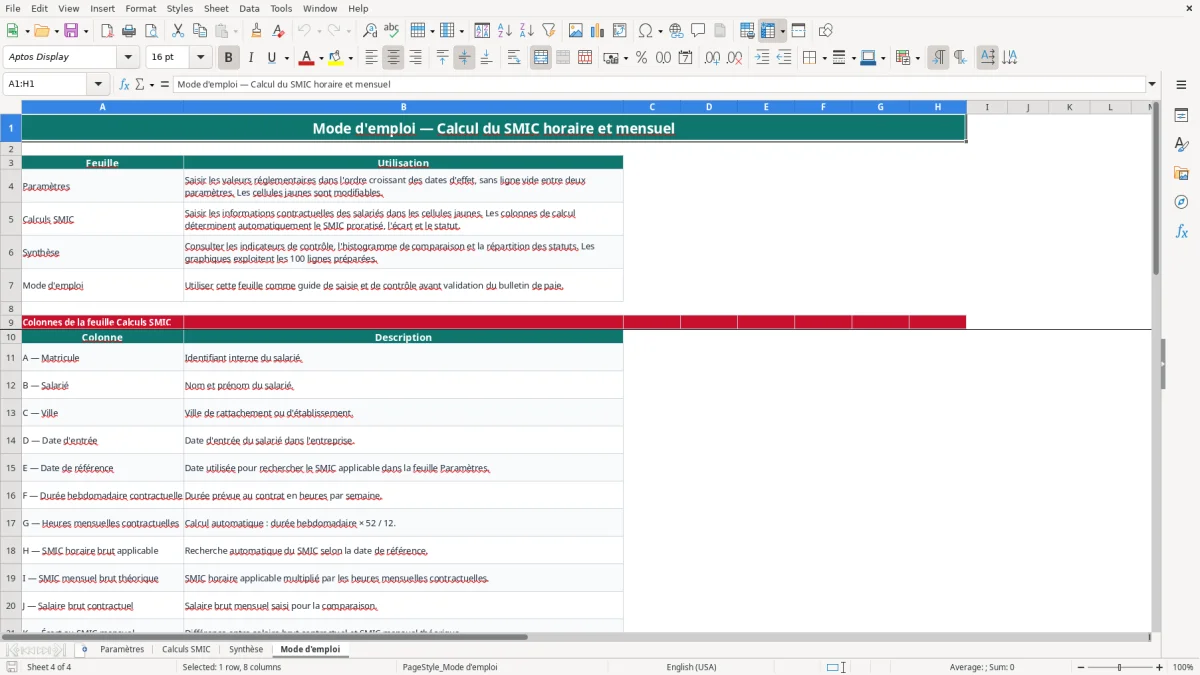Open the Format menu
Screen dimensions: 1200x675
[x=140, y=8]
